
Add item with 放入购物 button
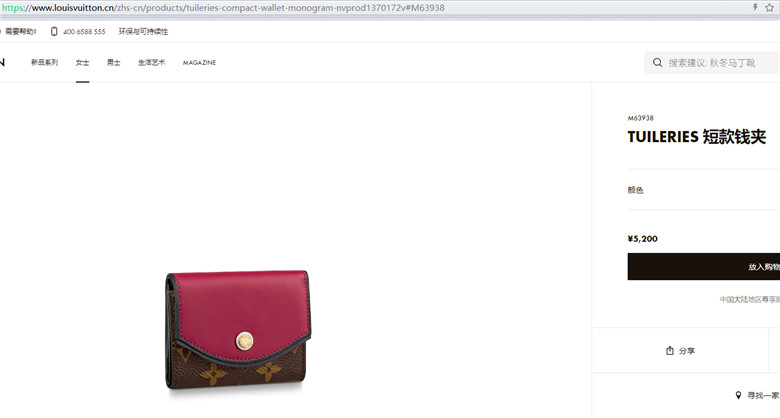[x=703, y=267]
